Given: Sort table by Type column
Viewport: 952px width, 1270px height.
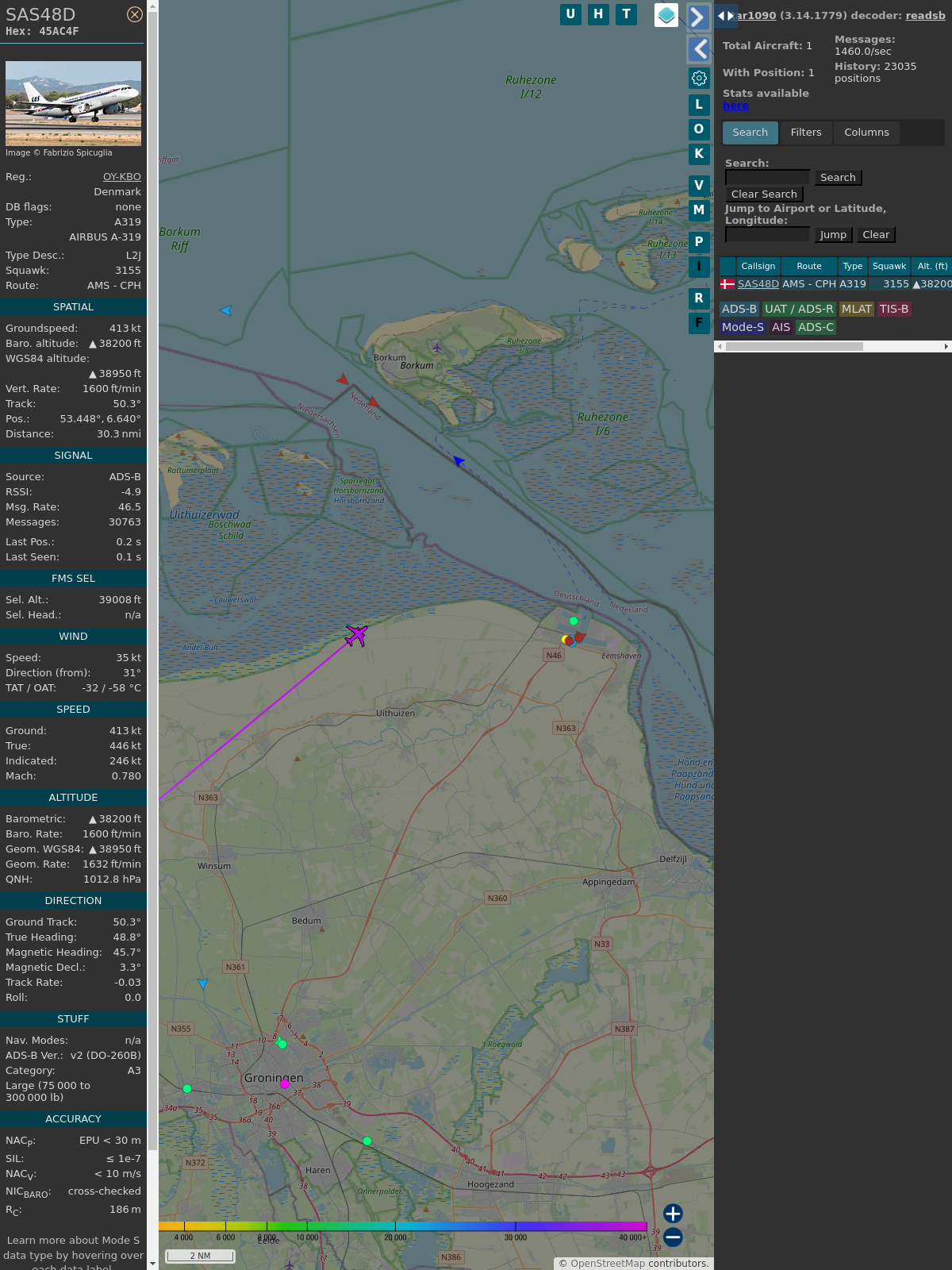Looking at the screenshot, I should point(853,266).
